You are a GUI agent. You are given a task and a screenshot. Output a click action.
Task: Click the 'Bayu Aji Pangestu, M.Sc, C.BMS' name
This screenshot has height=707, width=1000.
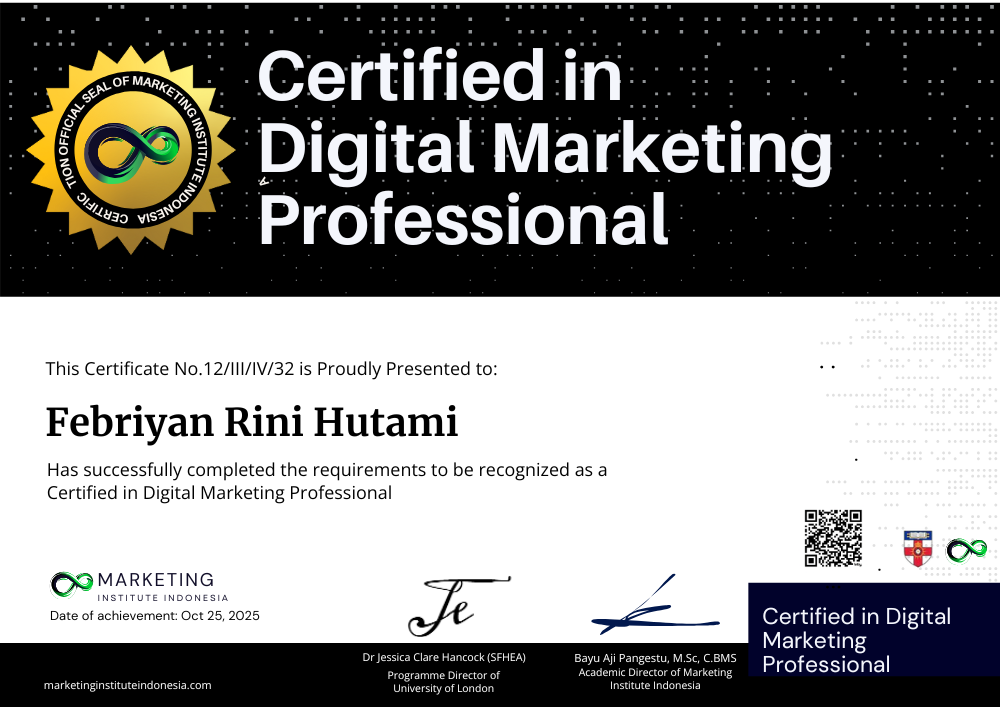click(x=655, y=658)
